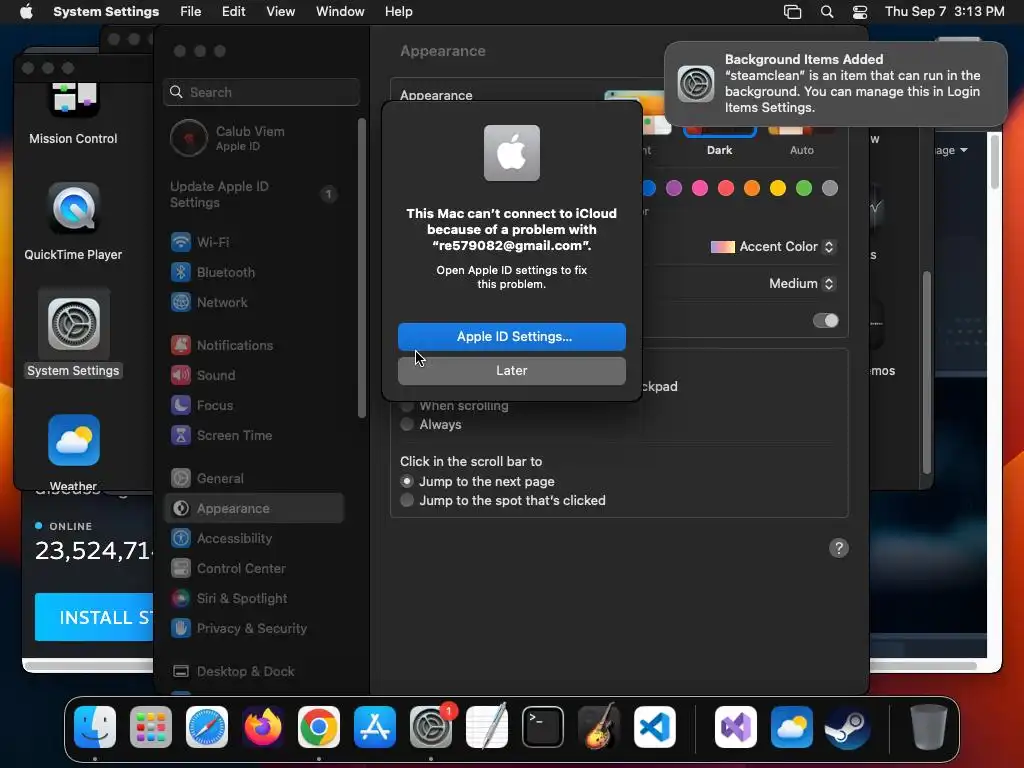Pick the red accent color
Image resolution: width=1024 pixels, height=768 pixels.
[x=726, y=188]
